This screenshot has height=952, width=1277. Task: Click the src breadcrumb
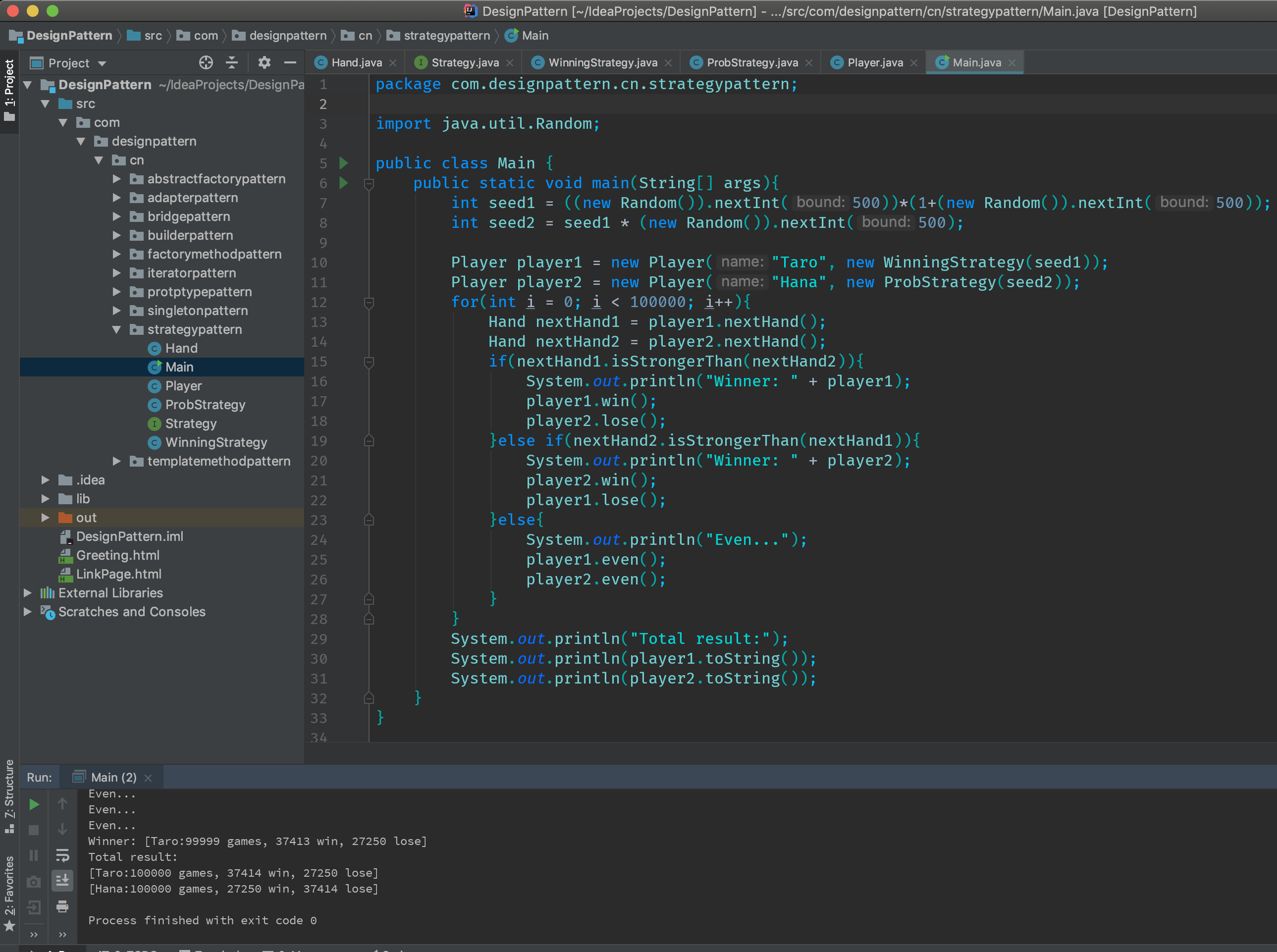click(x=145, y=36)
